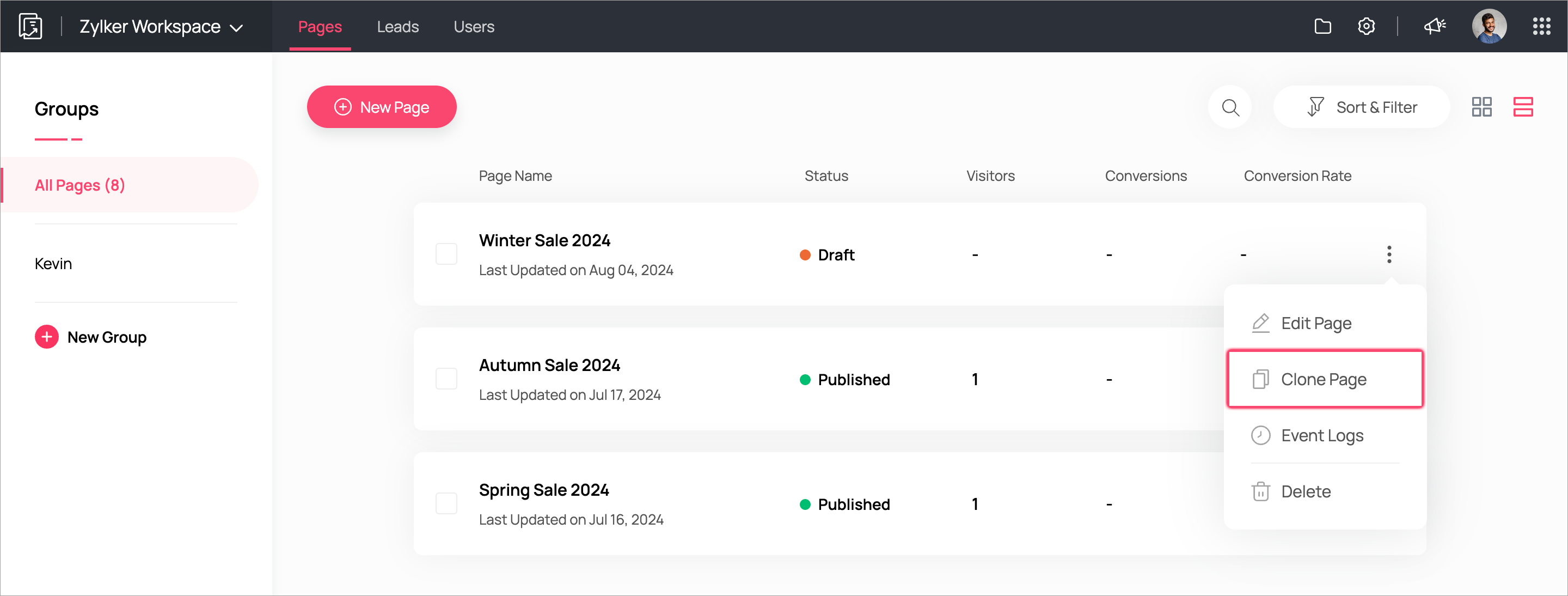This screenshot has height=596, width=1568.
Task: Click Published status of Autumn Sale 2024
Action: [x=844, y=380]
